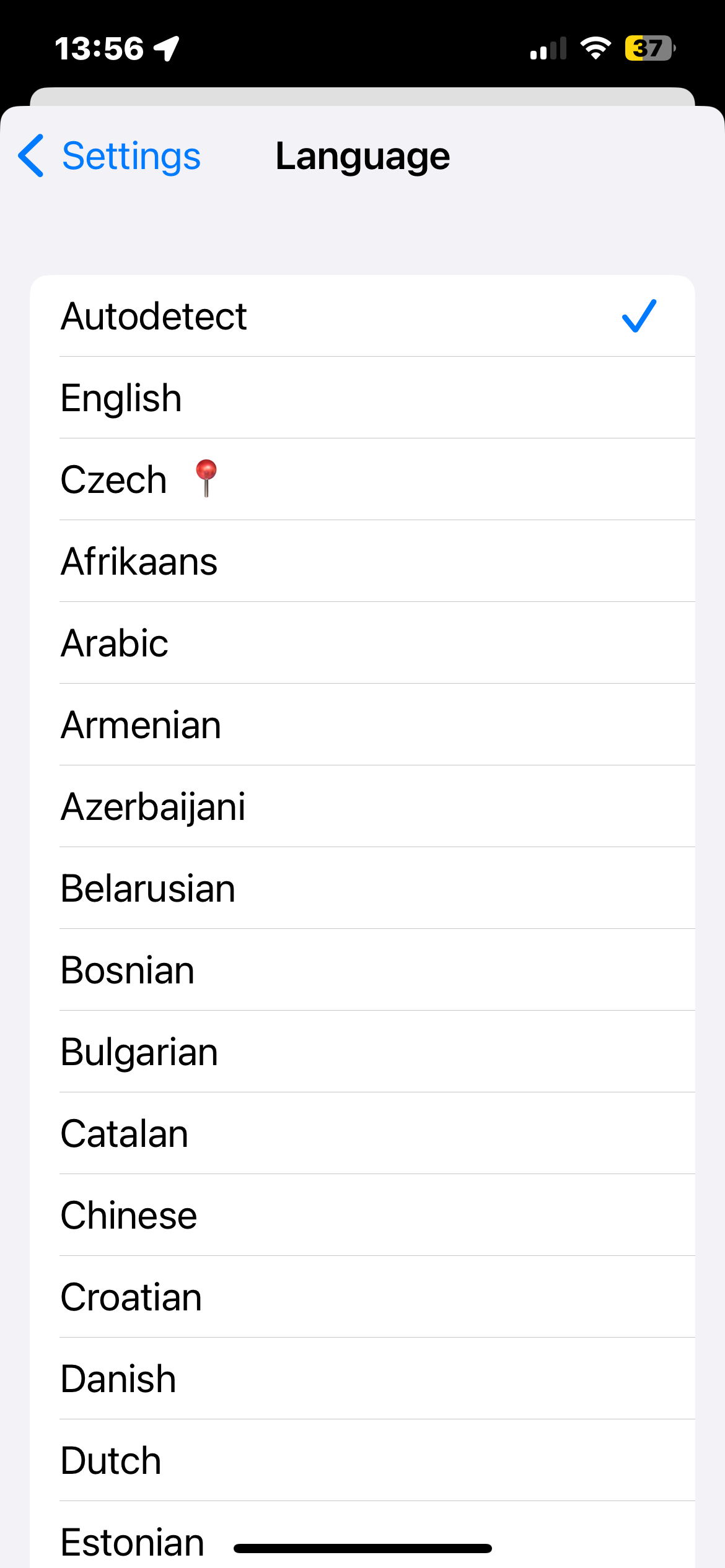Choose Czech from the language list

(x=114, y=480)
